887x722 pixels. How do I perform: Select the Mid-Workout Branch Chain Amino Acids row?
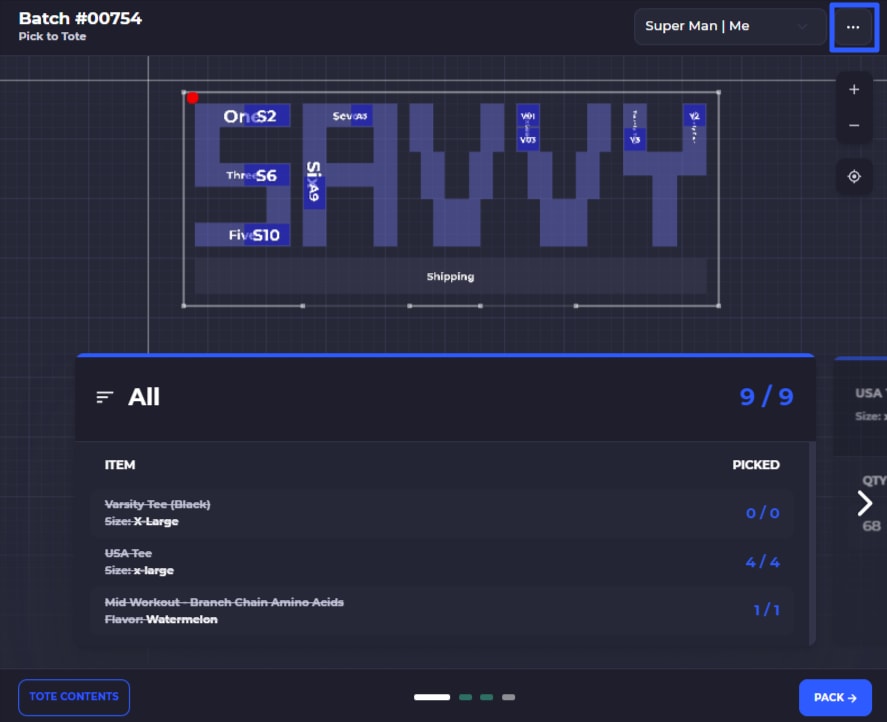pyautogui.click(x=441, y=611)
